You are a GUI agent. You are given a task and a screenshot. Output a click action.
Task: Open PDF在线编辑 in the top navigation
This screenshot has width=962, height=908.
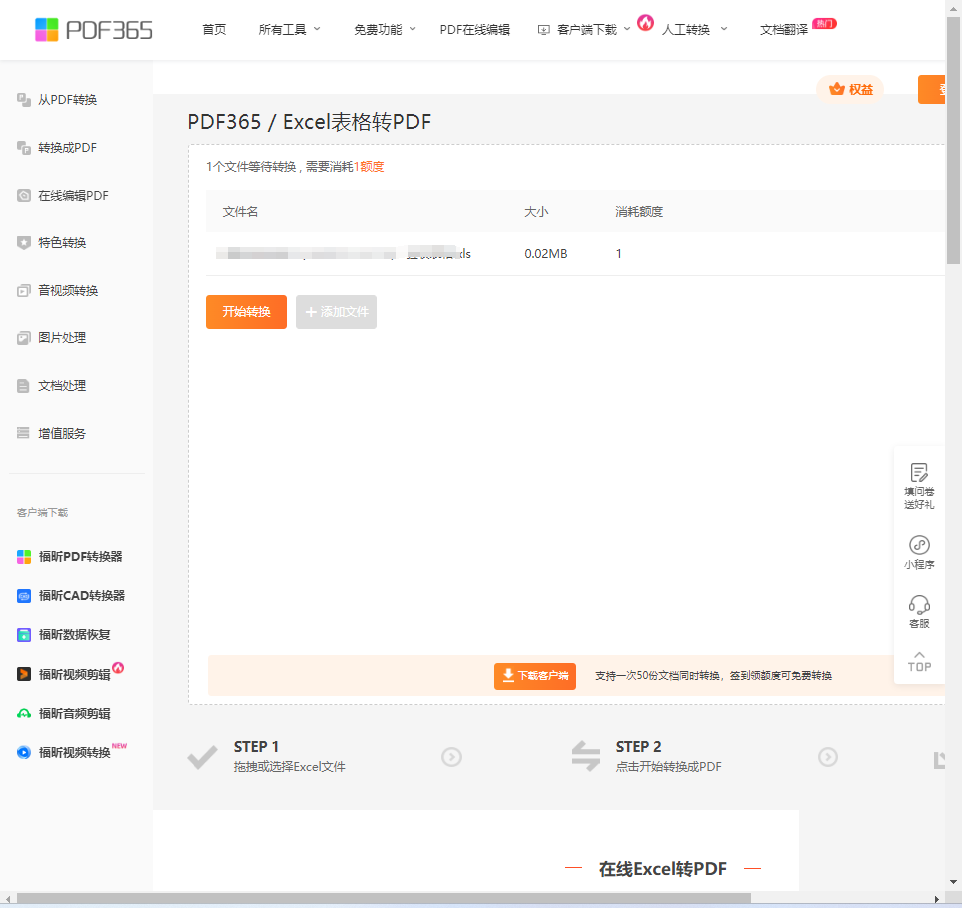click(x=475, y=29)
